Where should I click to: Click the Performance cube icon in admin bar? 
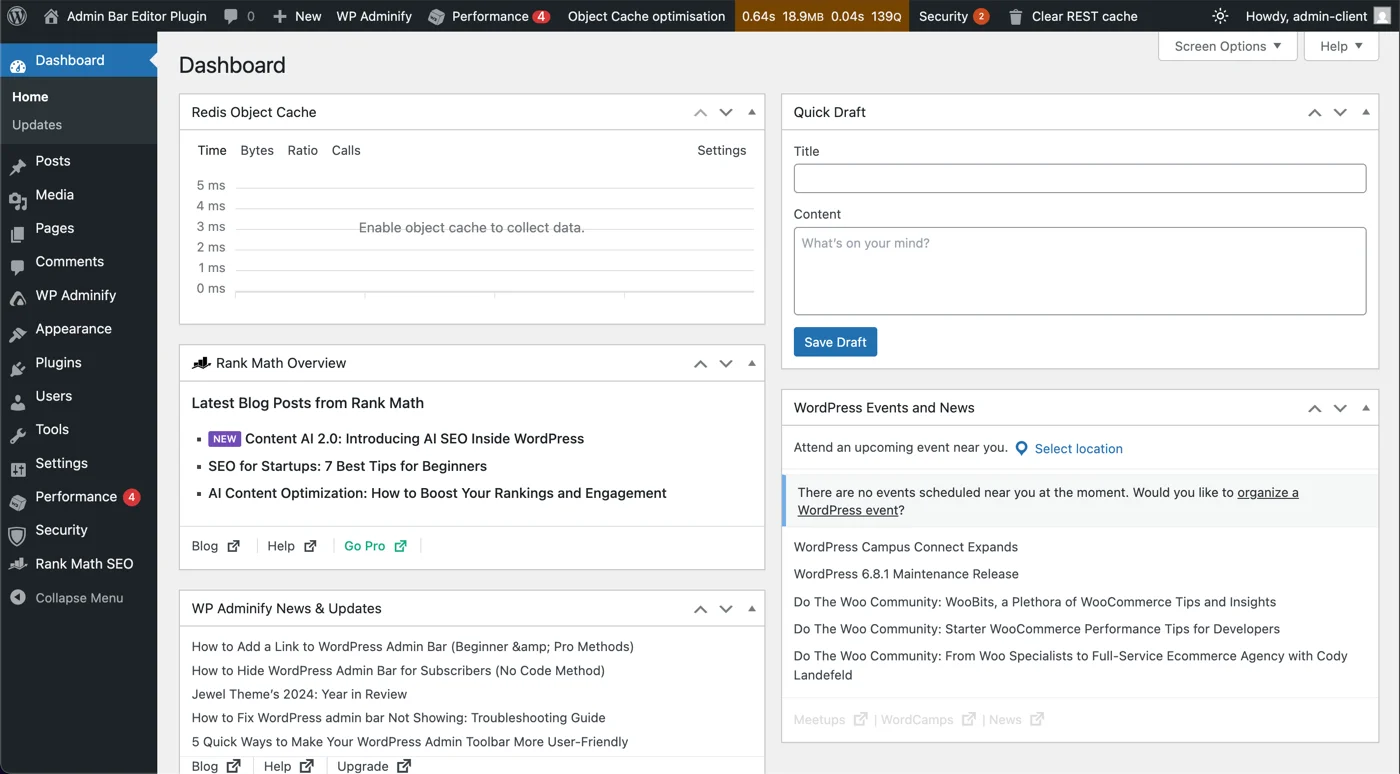click(x=436, y=16)
